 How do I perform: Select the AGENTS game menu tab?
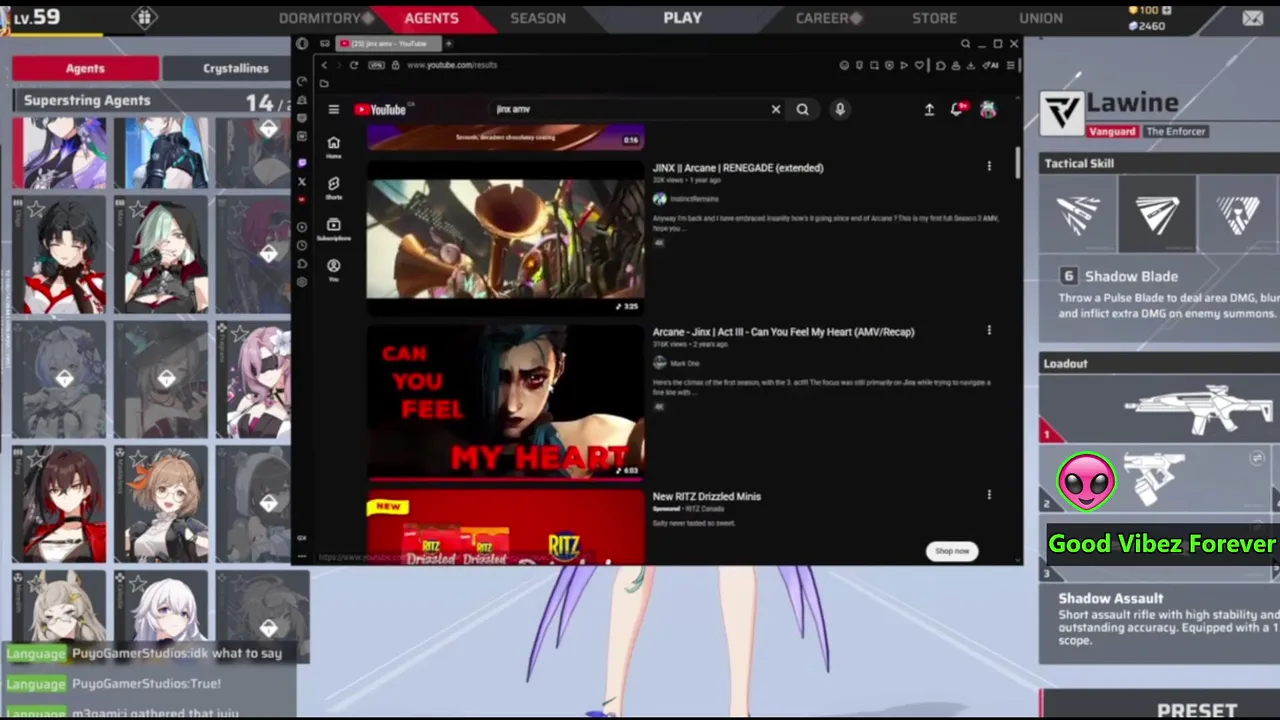coord(431,18)
